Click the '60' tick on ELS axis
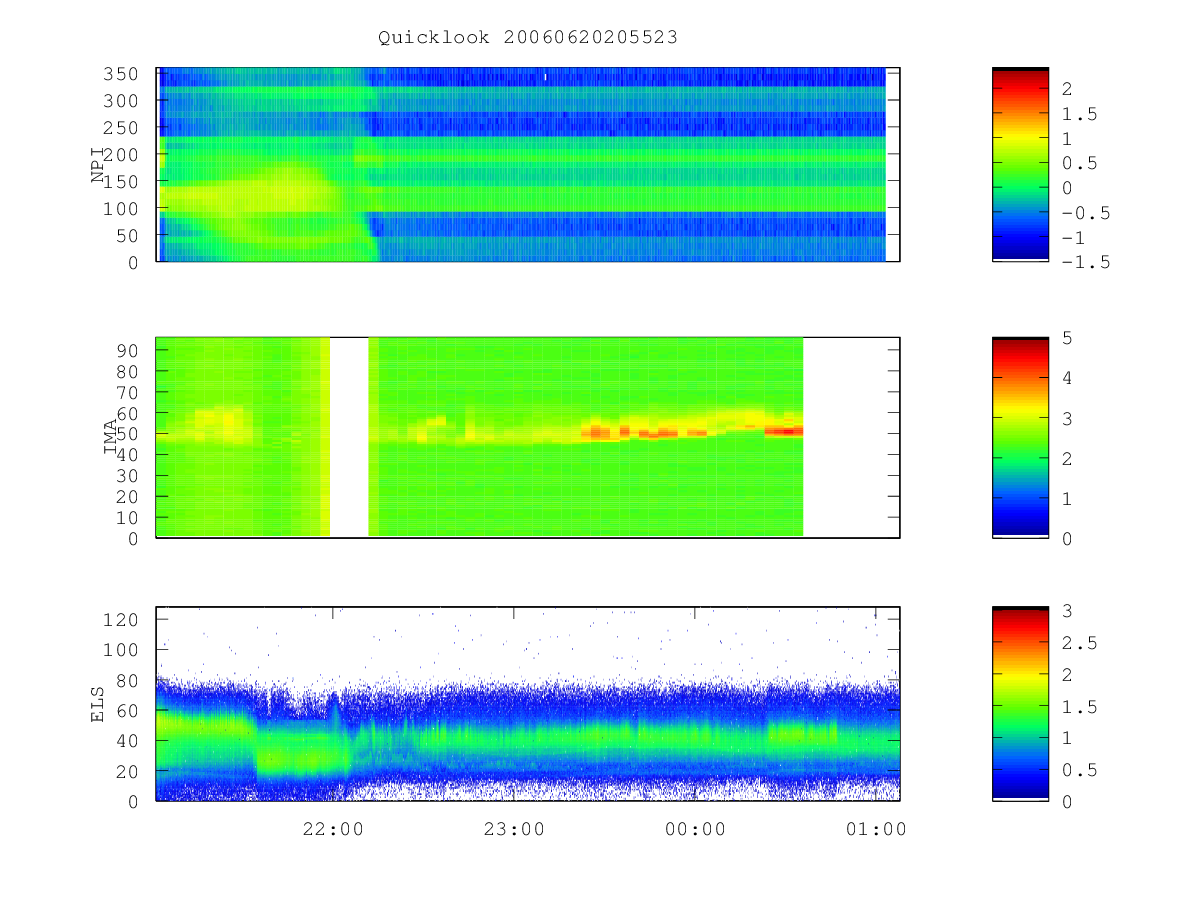The image size is (1200, 900). coord(128,711)
